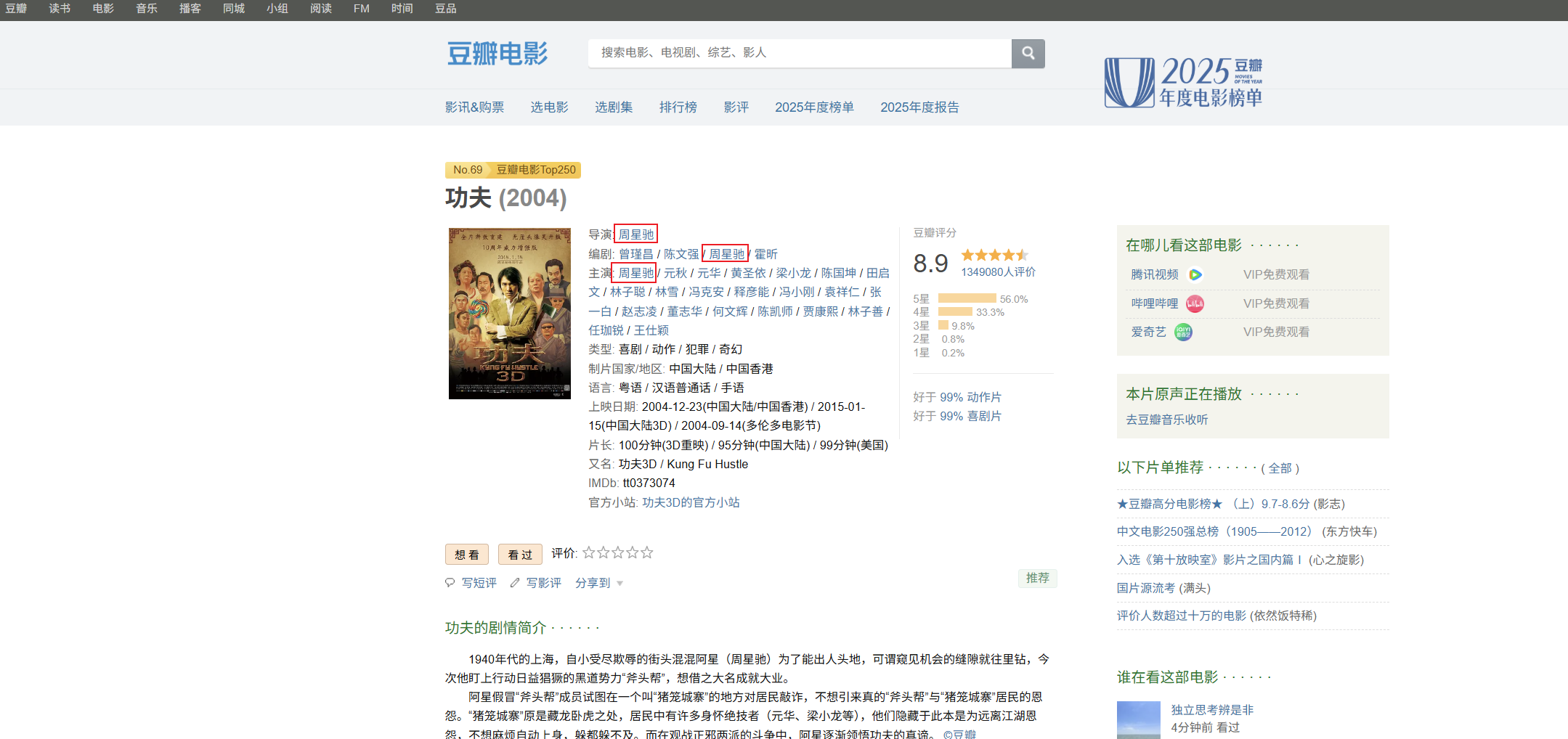The width and height of the screenshot is (1568, 739).
Task: Mark the movie as 看过
Action: pyautogui.click(x=520, y=555)
